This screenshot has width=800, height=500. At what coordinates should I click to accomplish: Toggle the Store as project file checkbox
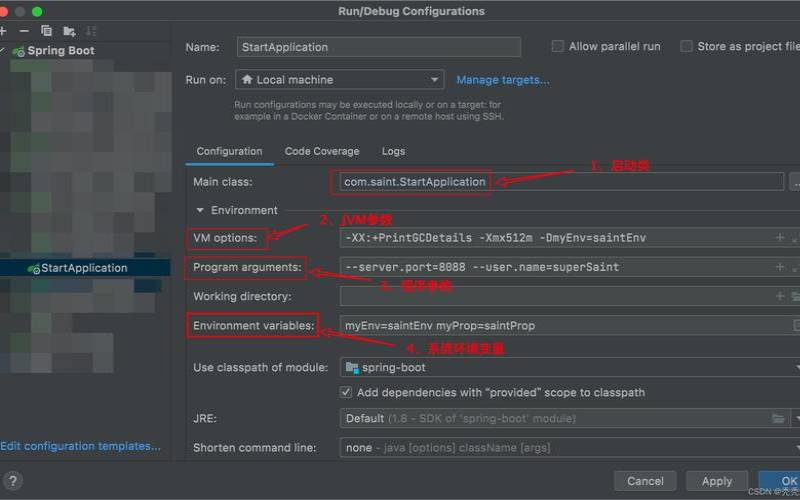point(686,47)
